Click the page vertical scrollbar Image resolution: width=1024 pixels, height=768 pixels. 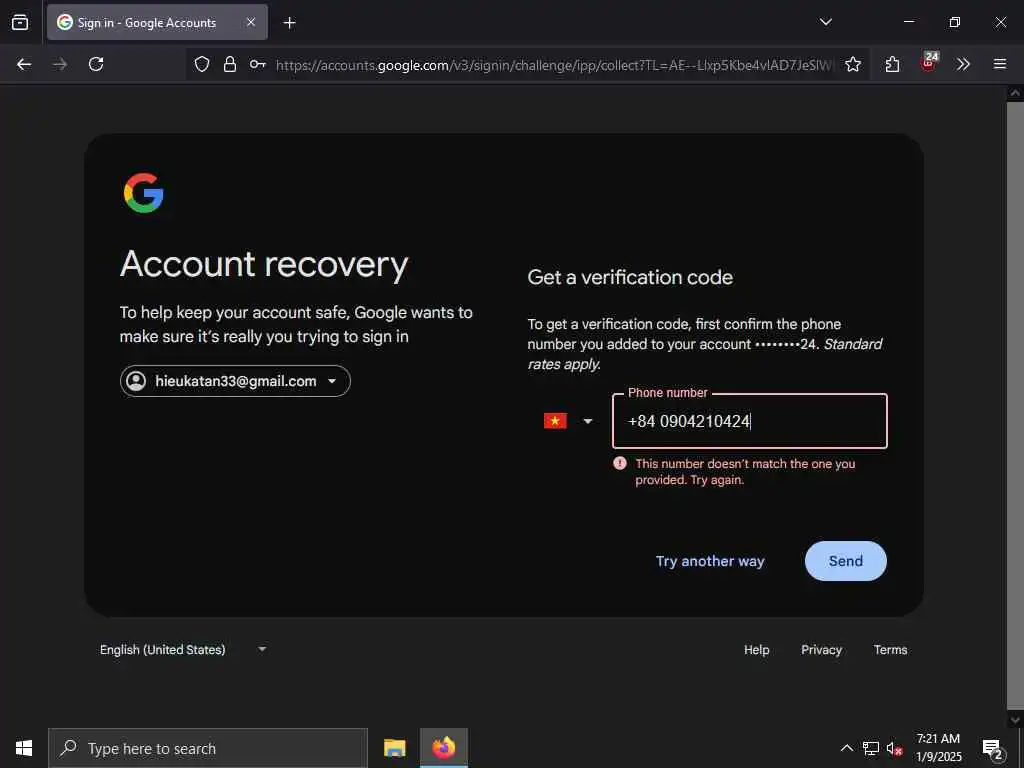point(1014,406)
